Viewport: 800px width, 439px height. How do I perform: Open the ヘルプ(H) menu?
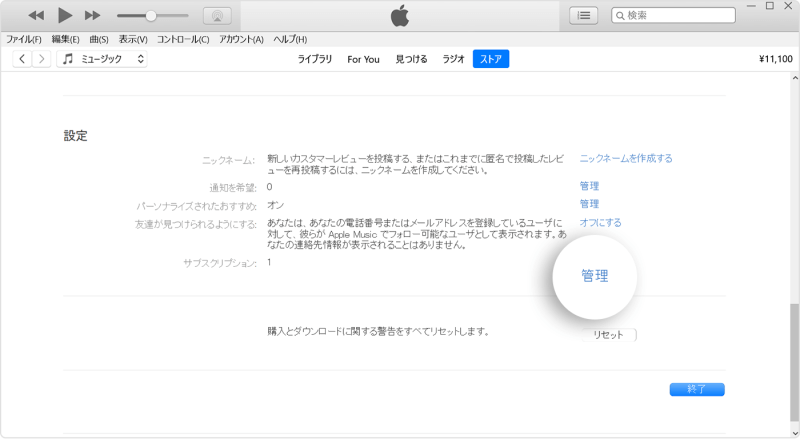(x=290, y=39)
